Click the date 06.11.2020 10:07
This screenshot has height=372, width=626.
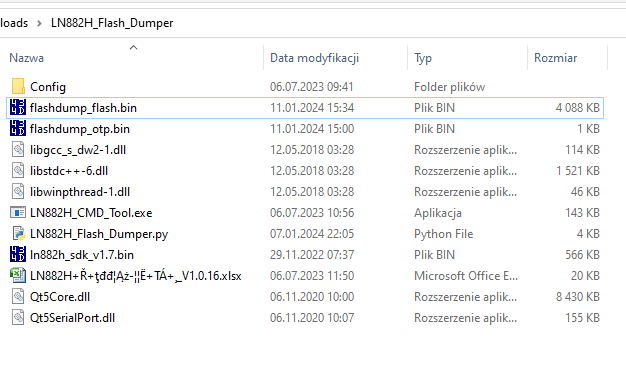[312, 318]
